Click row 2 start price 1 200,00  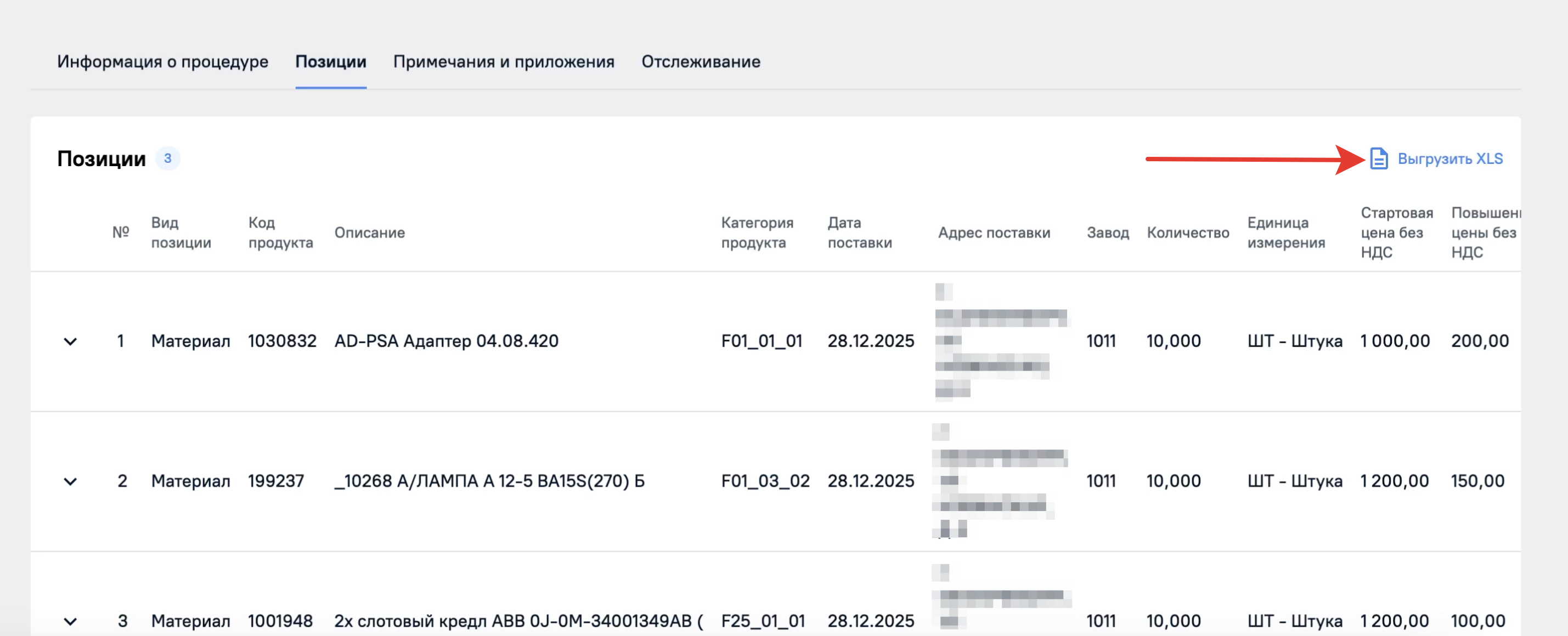1395,481
